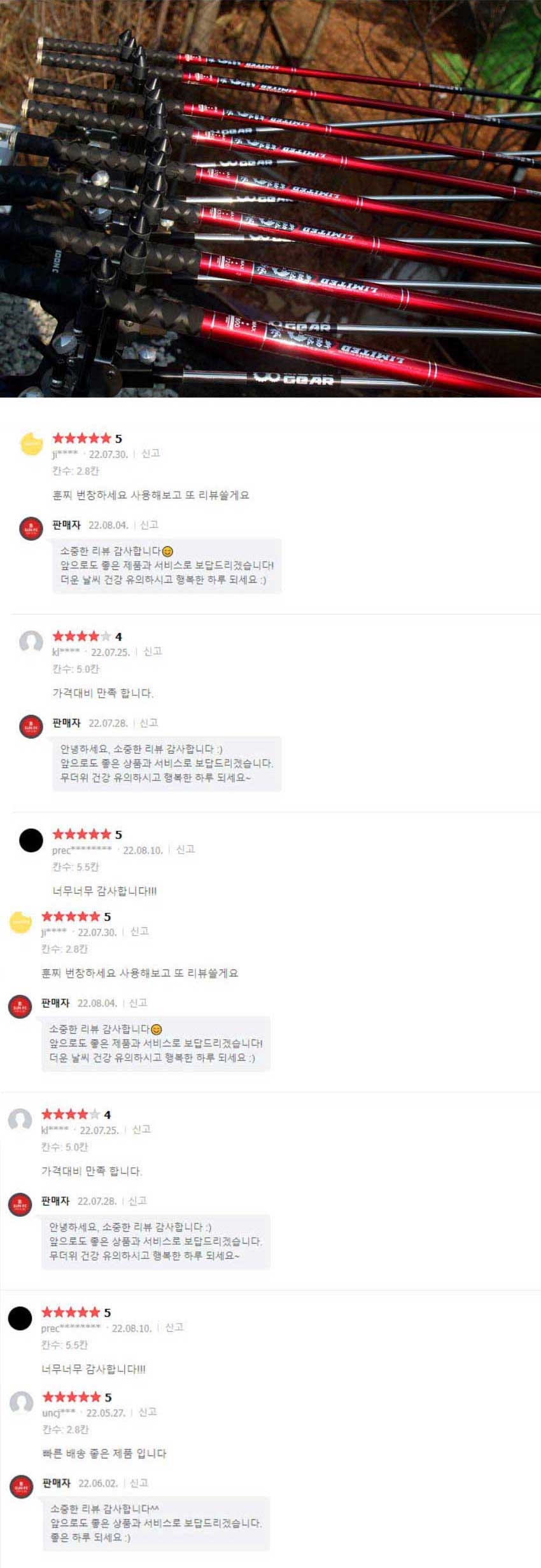Image resolution: width=541 pixels, height=1568 pixels.
Task: Click 신고 beside 판매자 22.06.02 reply
Action: [x=139, y=1483]
